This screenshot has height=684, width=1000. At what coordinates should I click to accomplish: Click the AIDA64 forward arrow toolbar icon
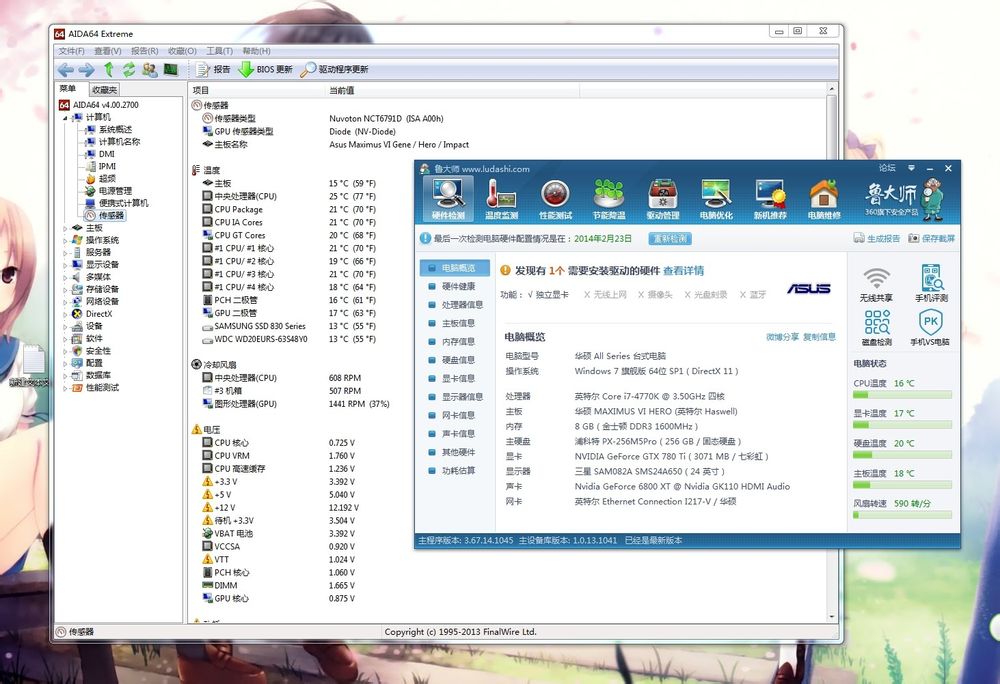[87, 69]
